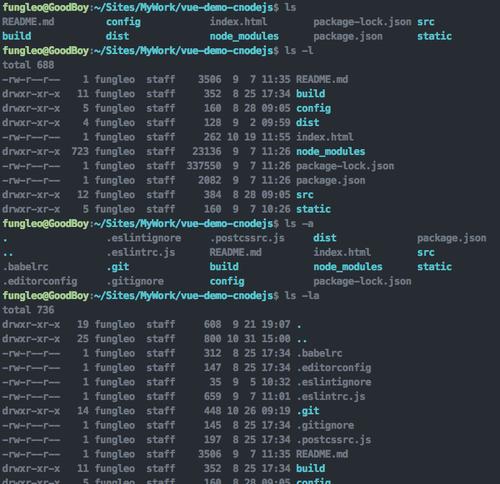Click "index.html" in the row sized 262

point(325,137)
